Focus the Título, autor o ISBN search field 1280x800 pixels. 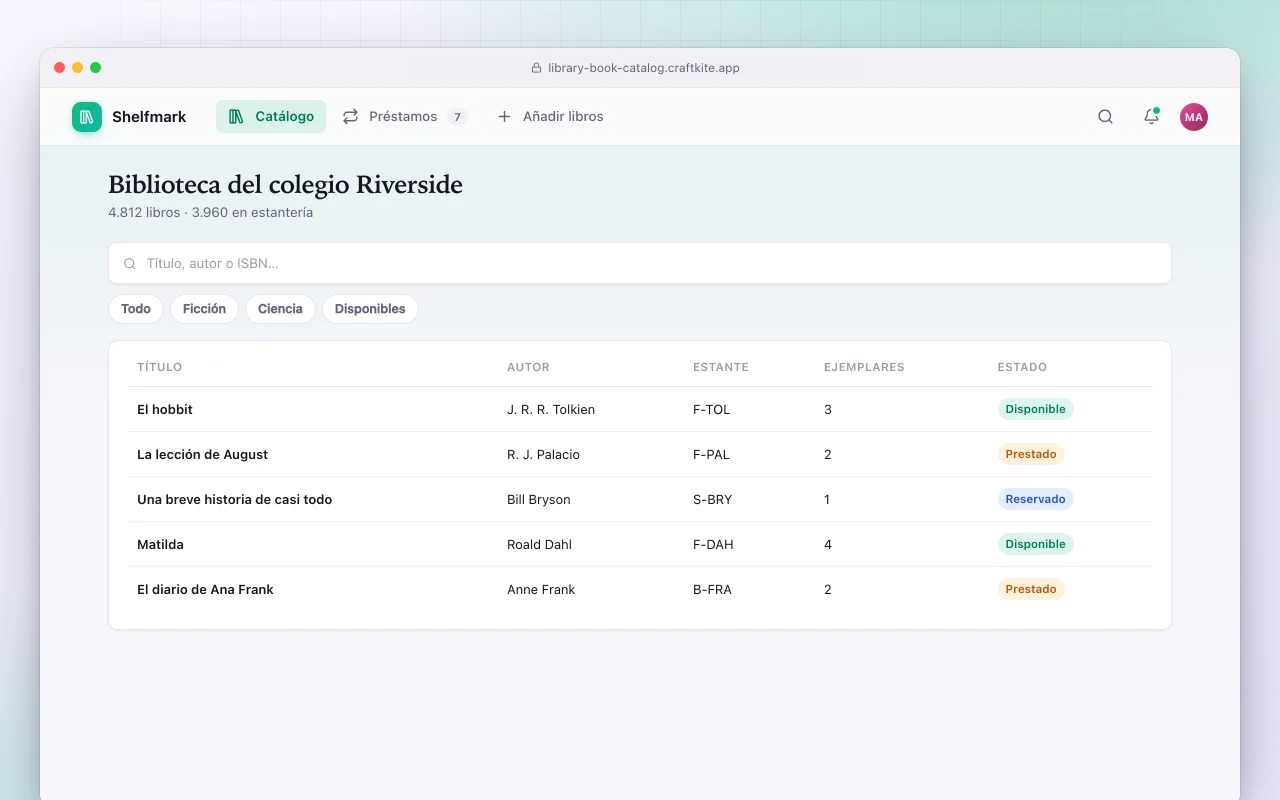pos(640,263)
